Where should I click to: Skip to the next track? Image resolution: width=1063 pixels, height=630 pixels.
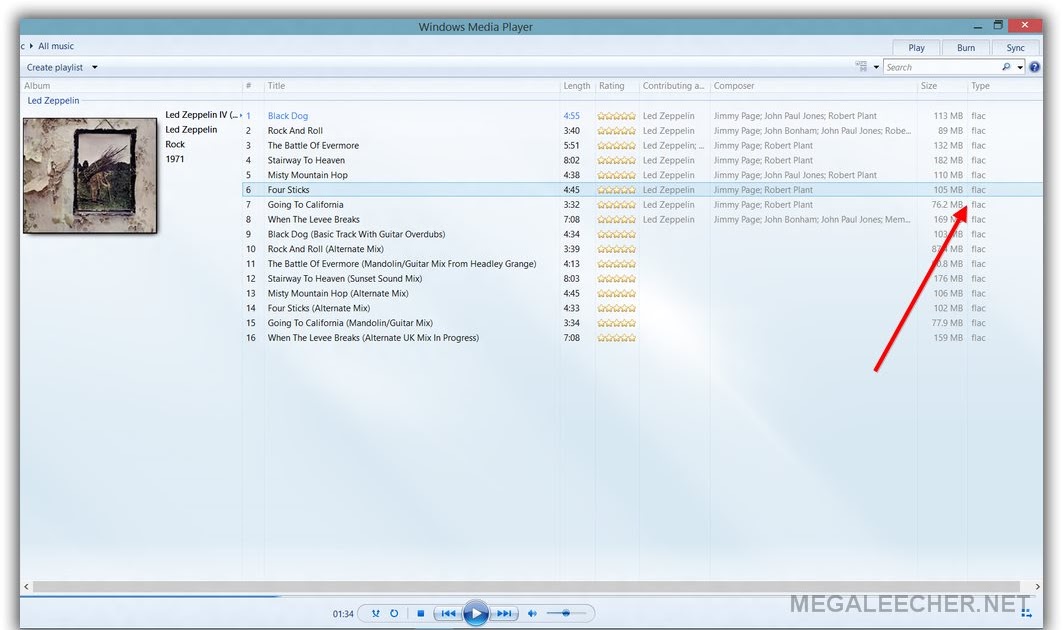tap(504, 613)
